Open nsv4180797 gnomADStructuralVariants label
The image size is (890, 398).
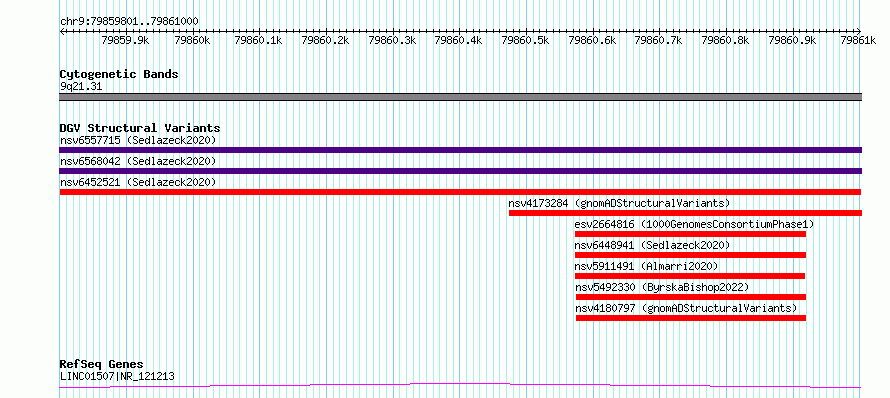click(687, 308)
